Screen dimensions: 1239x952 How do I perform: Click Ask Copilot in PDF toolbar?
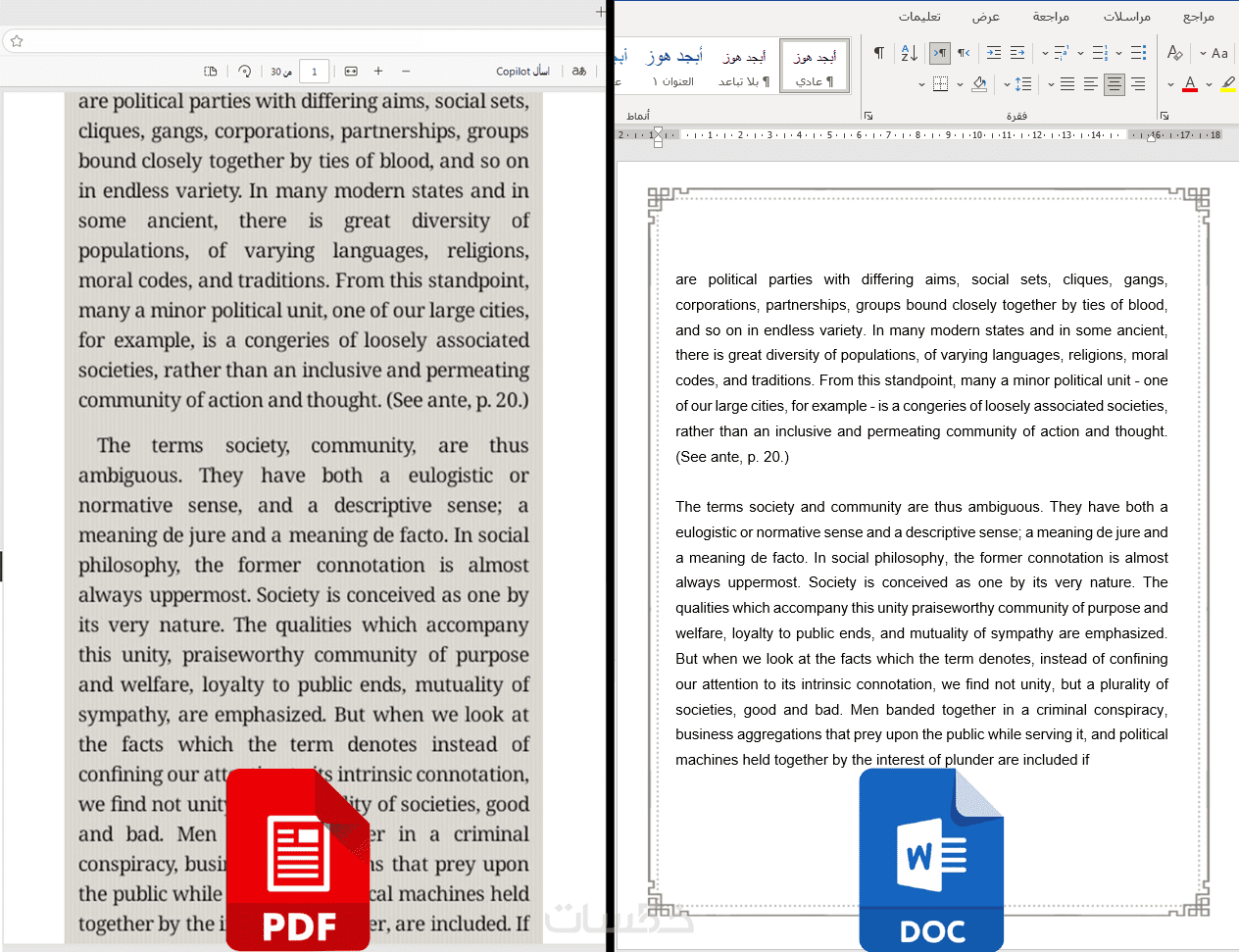coord(522,71)
